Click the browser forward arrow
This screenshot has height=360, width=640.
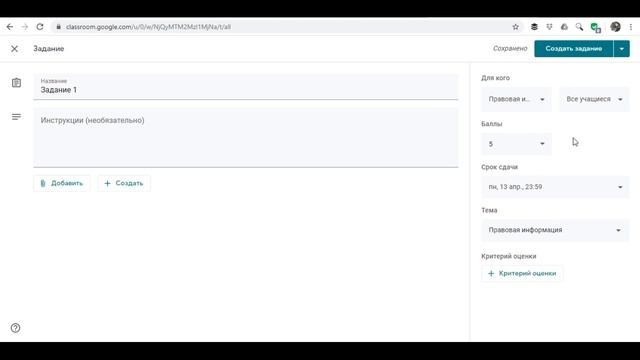pyautogui.click(x=24, y=27)
